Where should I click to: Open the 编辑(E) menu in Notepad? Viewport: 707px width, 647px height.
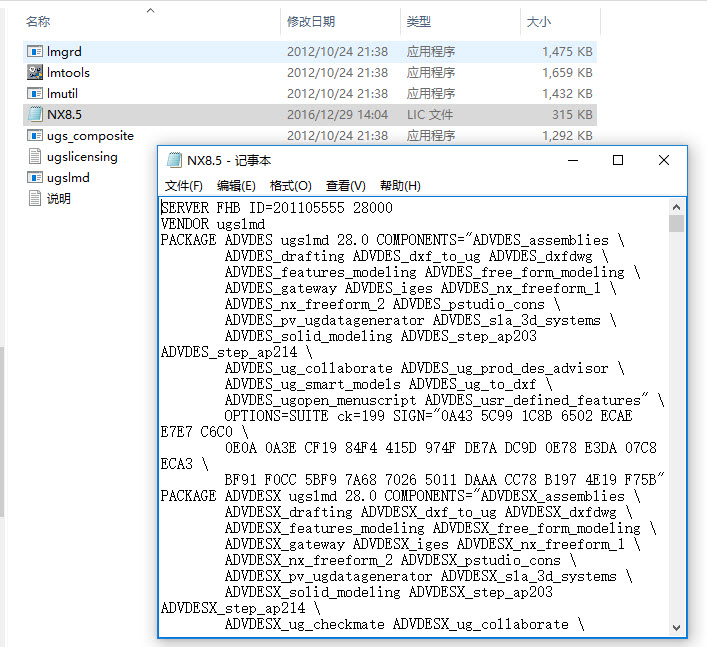pyautogui.click(x=236, y=186)
